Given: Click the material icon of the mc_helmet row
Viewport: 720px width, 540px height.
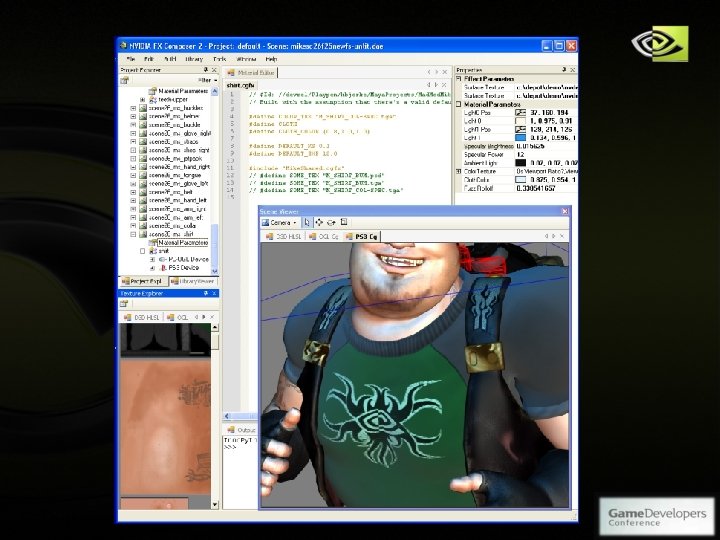Looking at the screenshot, I should tap(143, 117).
